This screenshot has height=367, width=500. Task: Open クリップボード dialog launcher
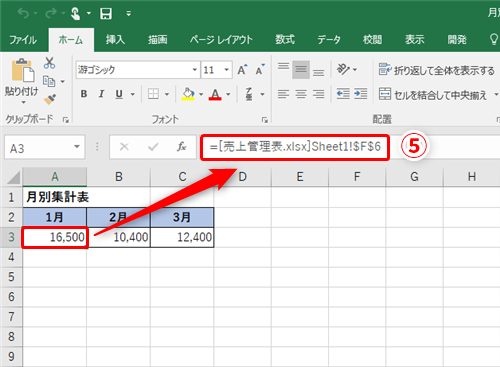pos(66,120)
